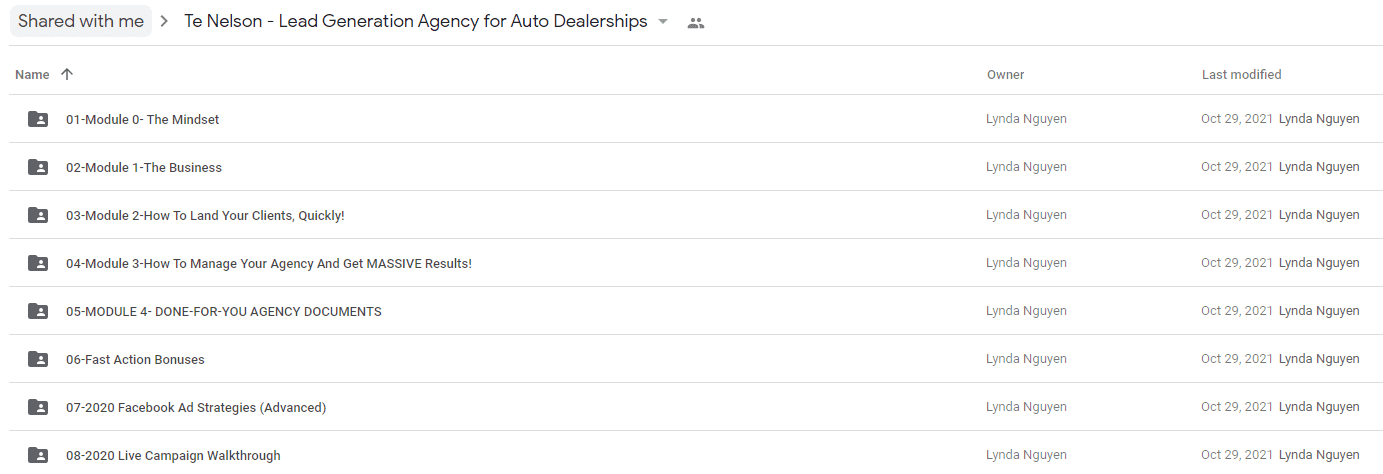Viewport: 1383px width, 474px height.
Task: Click folder icon for 06-Fast Action Bonuses
Action: pyautogui.click(x=38, y=359)
